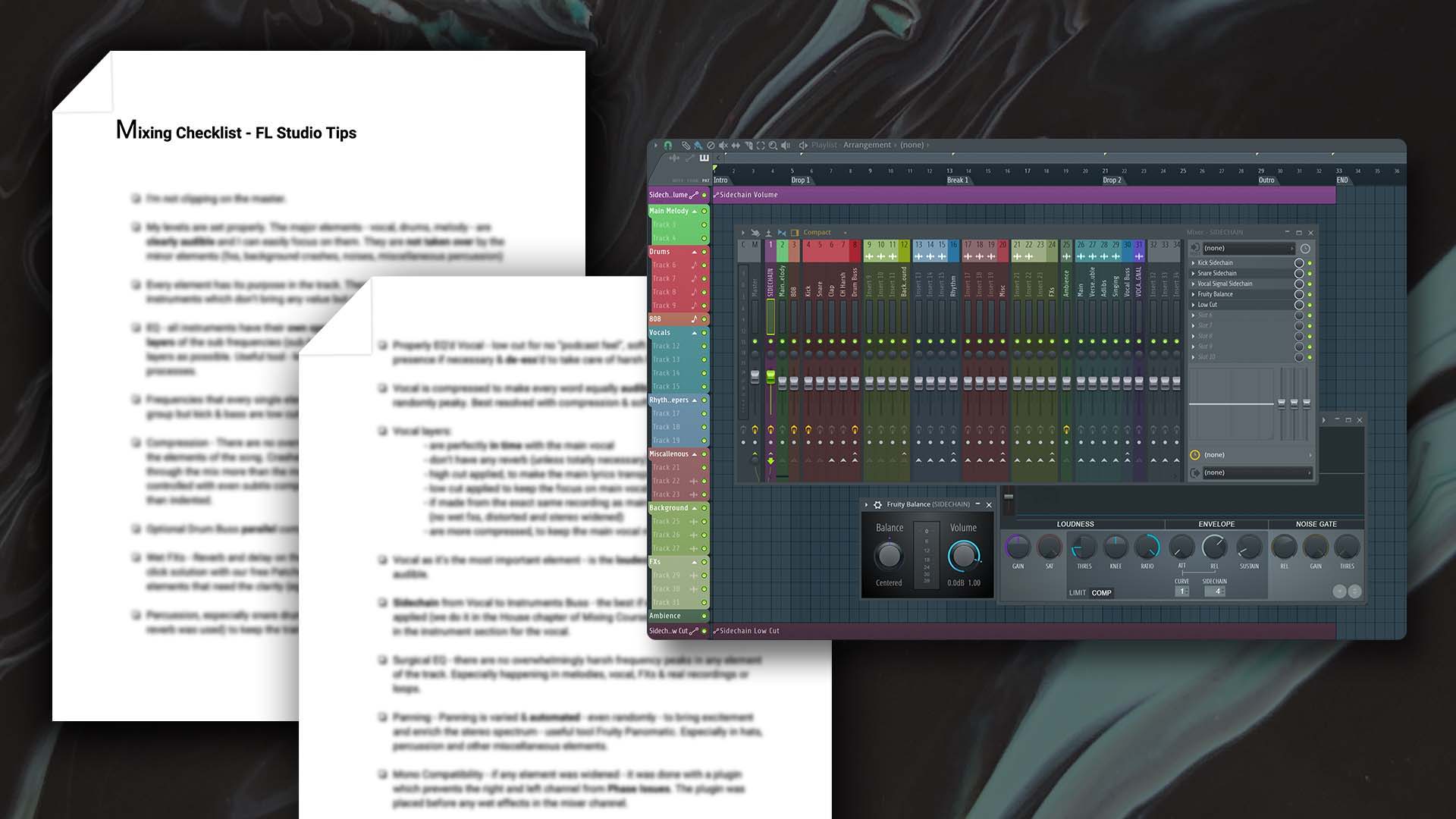
Task: Toggle the snap magnet in playlist toolbar
Action: pyautogui.click(x=668, y=145)
